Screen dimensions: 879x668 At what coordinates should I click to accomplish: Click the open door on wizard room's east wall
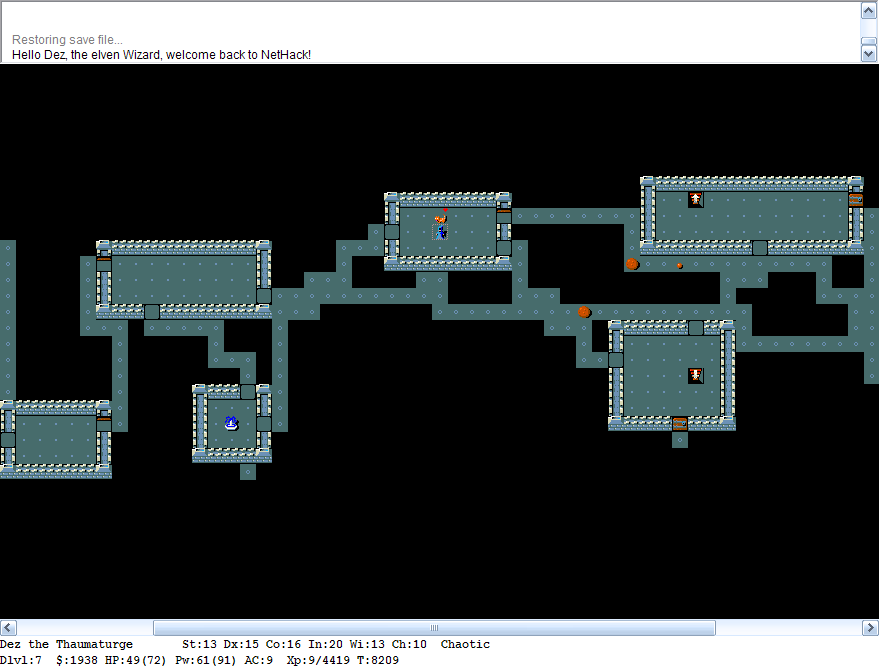tap(504, 216)
